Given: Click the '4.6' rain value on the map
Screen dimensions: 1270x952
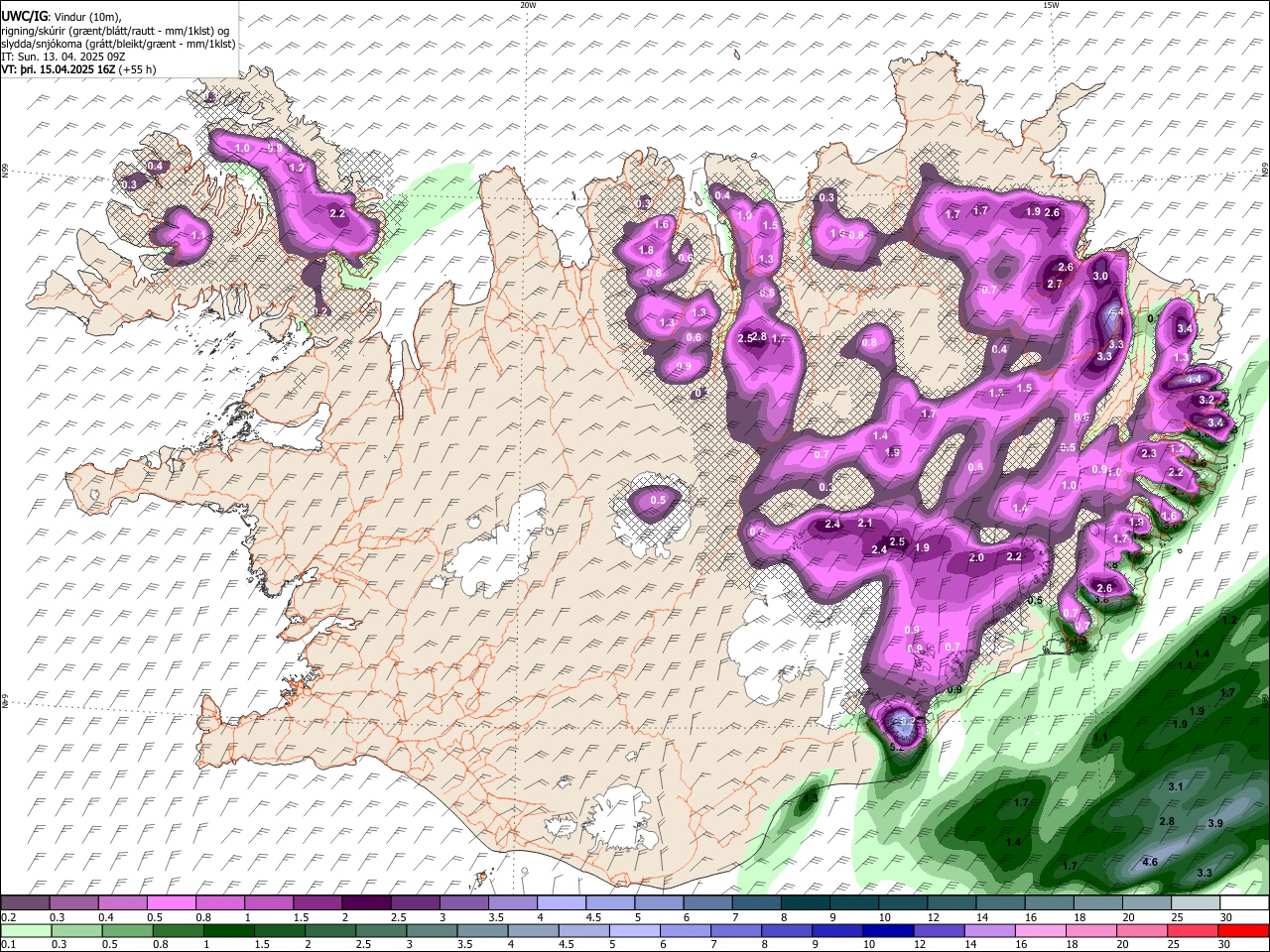Looking at the screenshot, I should 1151,863.
